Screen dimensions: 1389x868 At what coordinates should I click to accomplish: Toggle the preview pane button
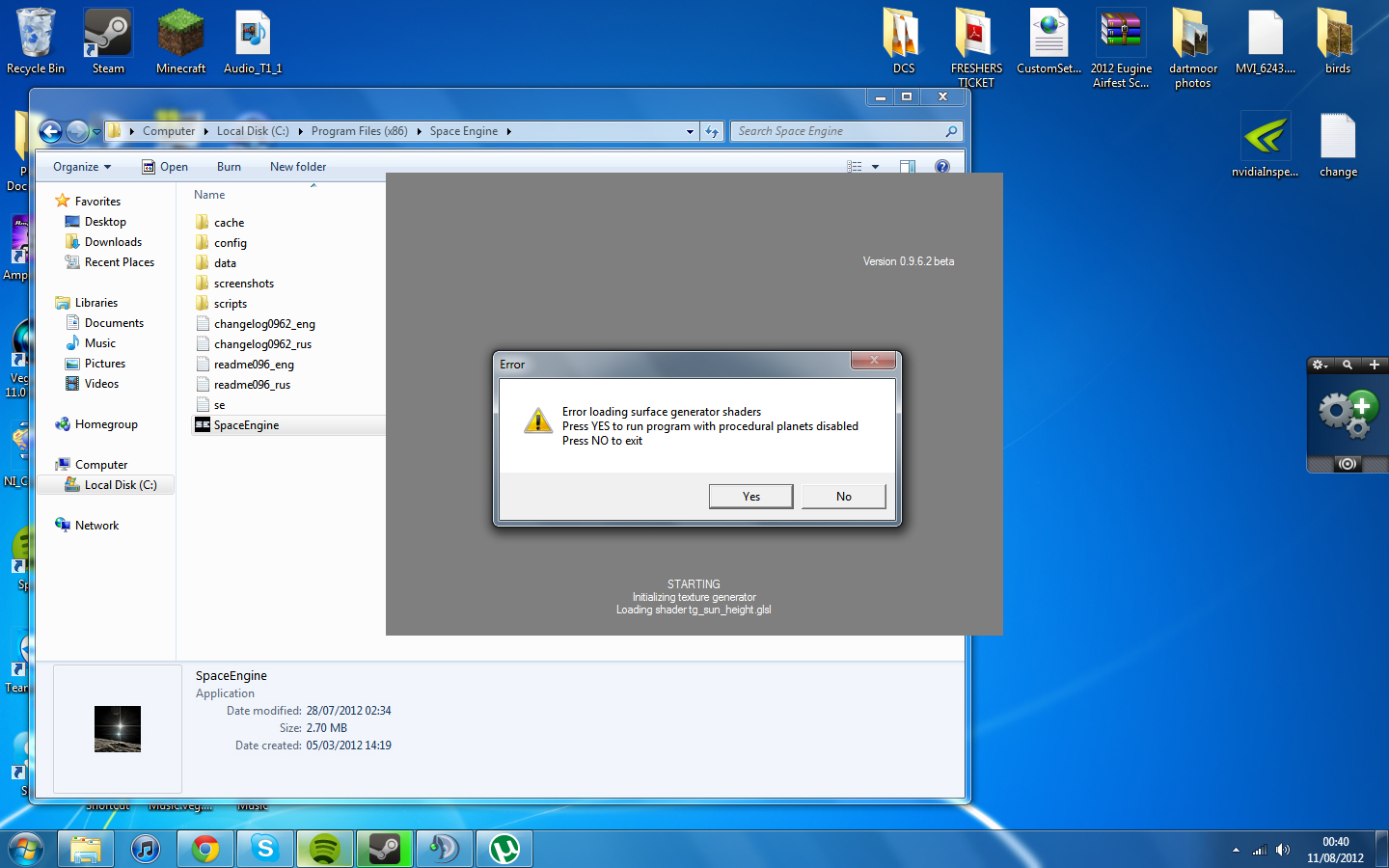[907, 167]
